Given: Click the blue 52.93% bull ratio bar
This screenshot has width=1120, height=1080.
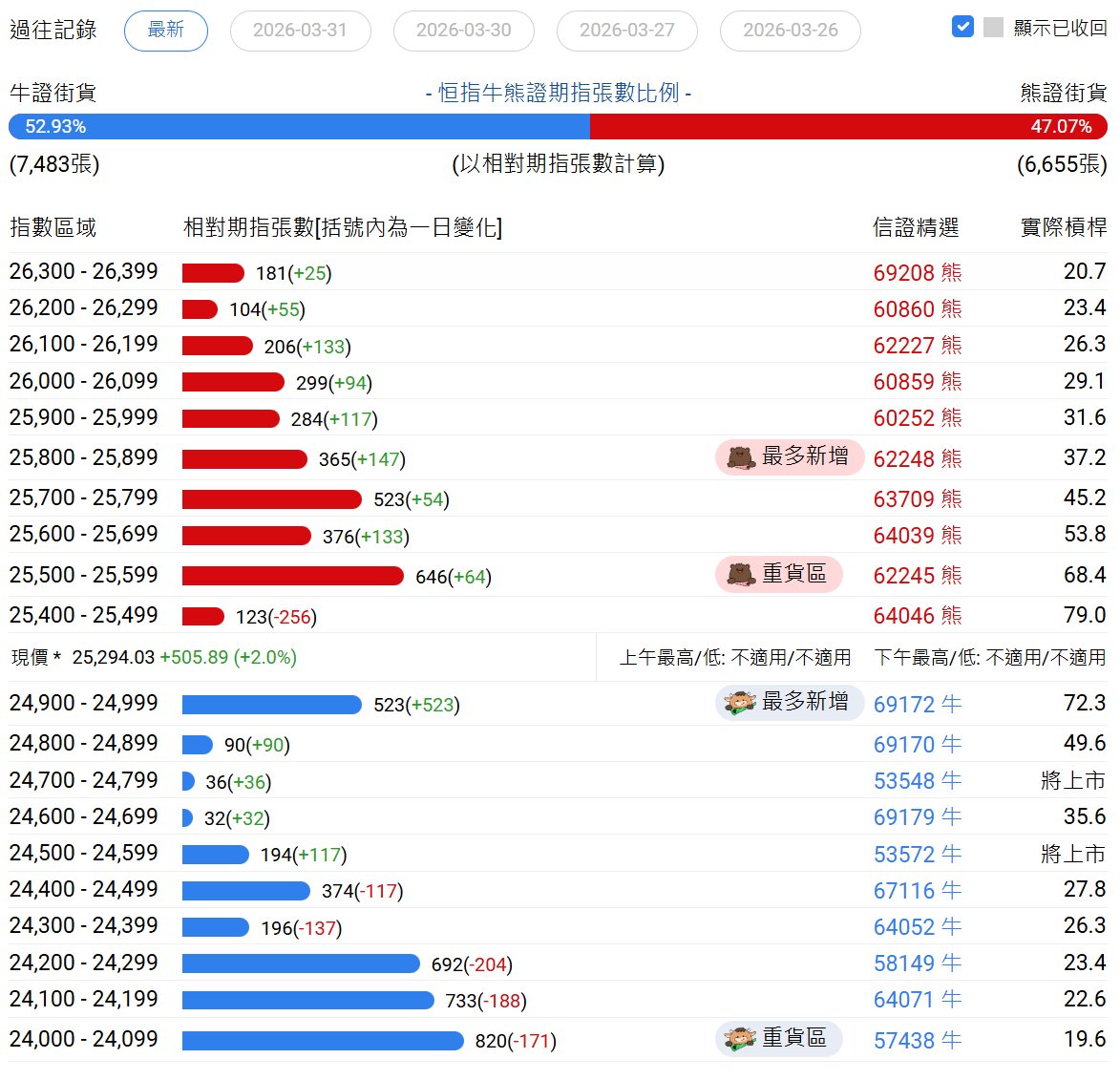Looking at the screenshot, I should [x=299, y=126].
